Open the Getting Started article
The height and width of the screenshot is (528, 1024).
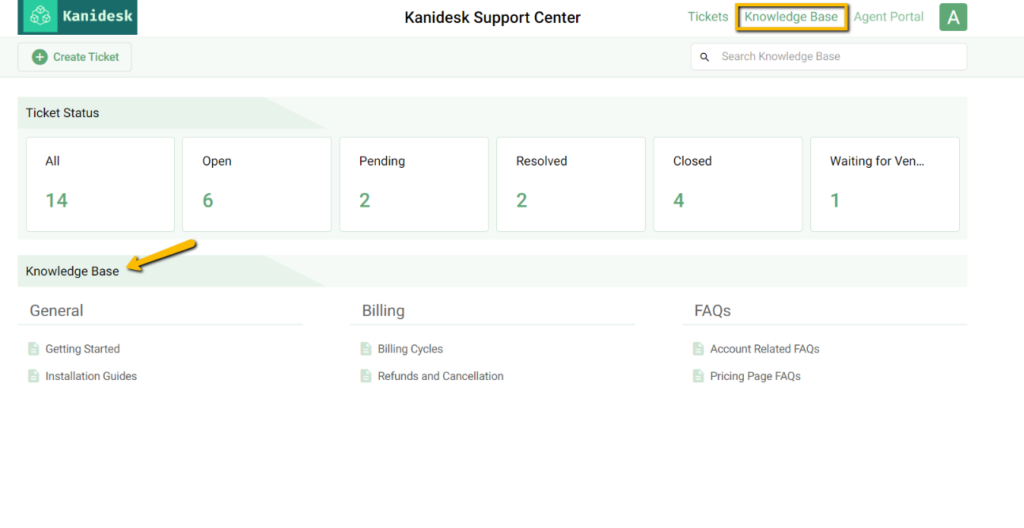82,349
